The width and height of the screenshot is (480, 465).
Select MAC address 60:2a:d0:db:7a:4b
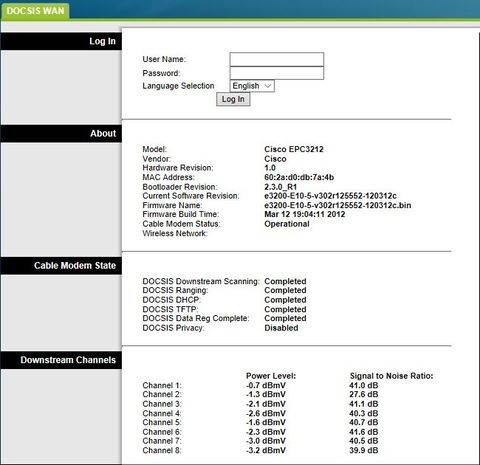pos(299,177)
